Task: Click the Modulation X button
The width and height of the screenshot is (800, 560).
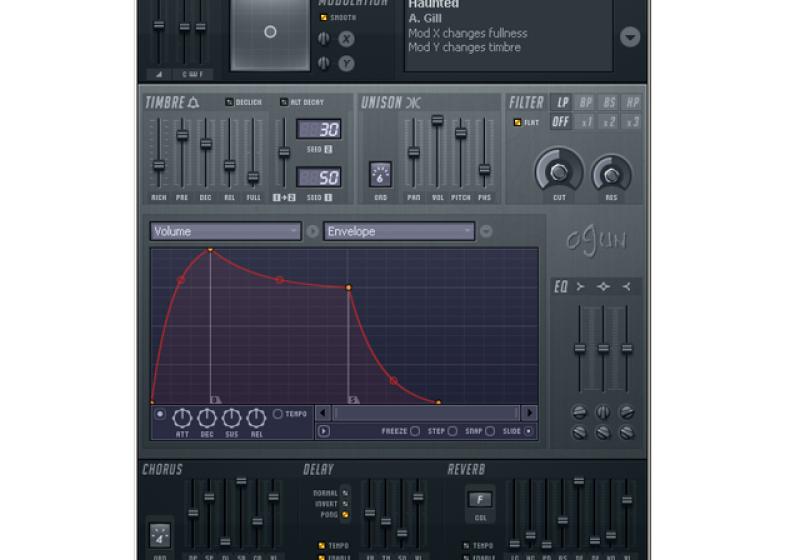Action: [x=346, y=39]
